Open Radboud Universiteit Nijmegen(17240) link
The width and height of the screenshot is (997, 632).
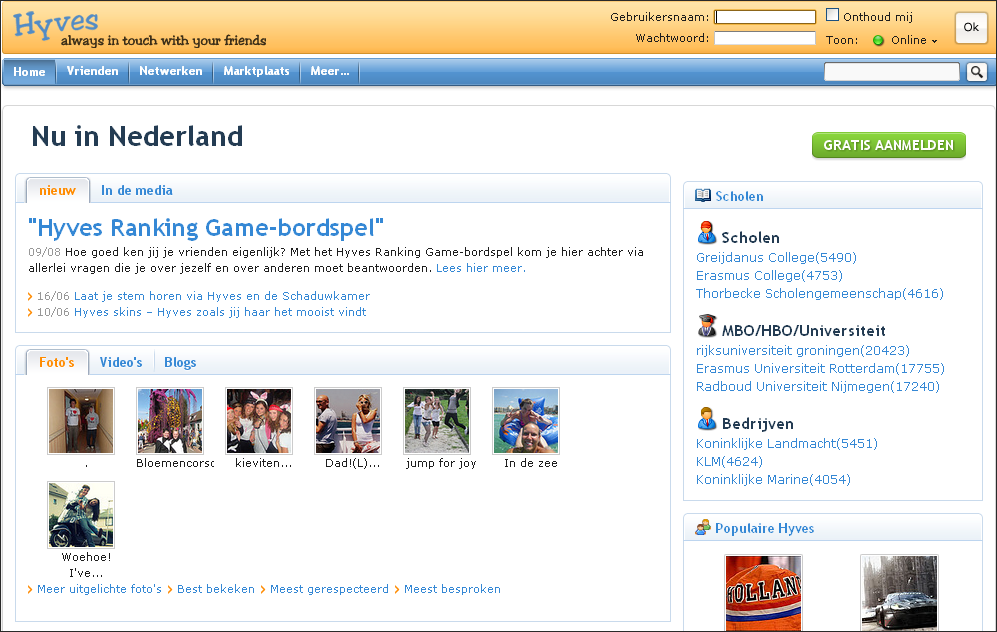(x=818, y=387)
